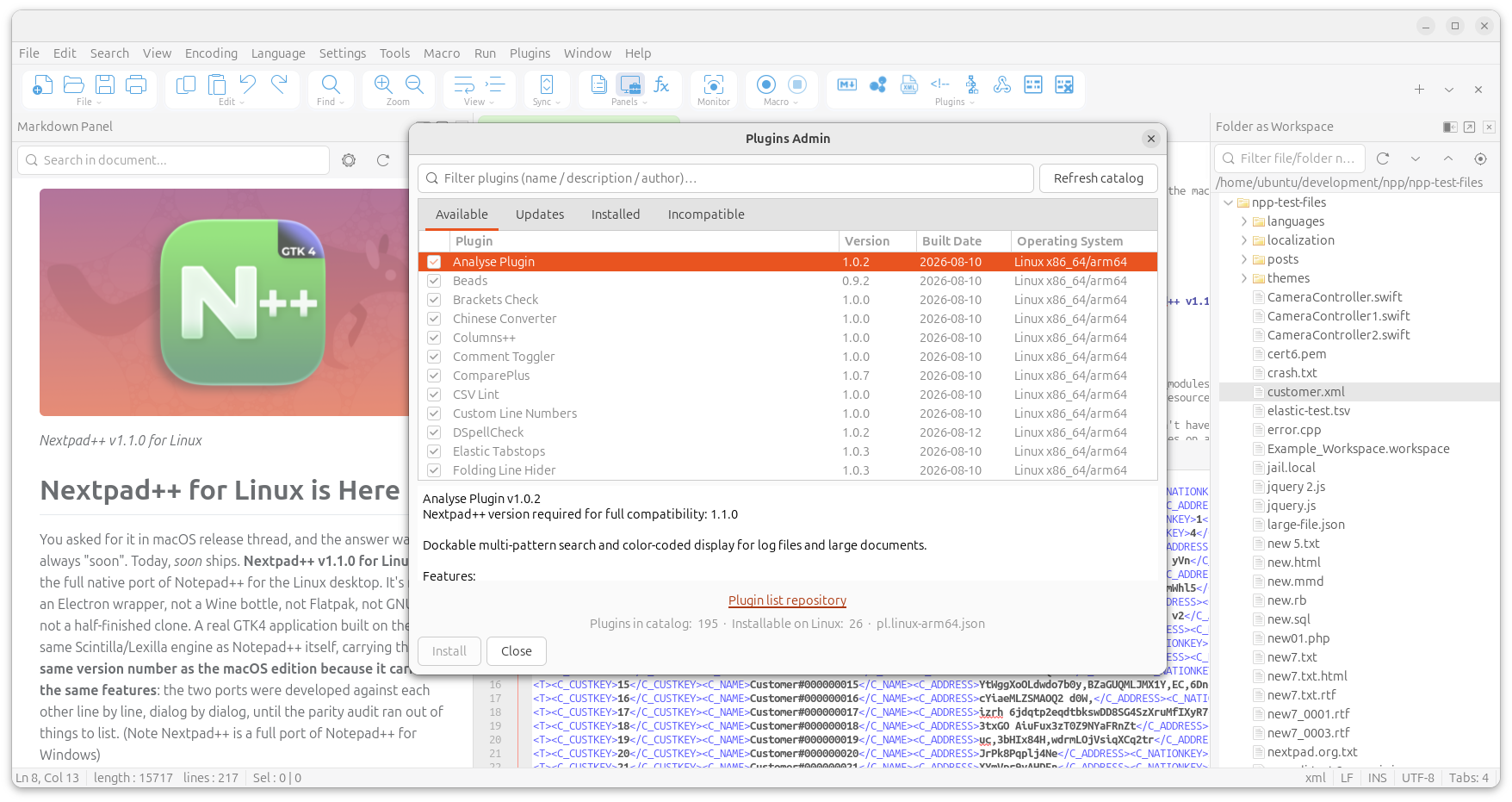Image resolution: width=1512 pixels, height=802 pixels.
Task: Click the Undo arrow icon
Action: click(248, 84)
